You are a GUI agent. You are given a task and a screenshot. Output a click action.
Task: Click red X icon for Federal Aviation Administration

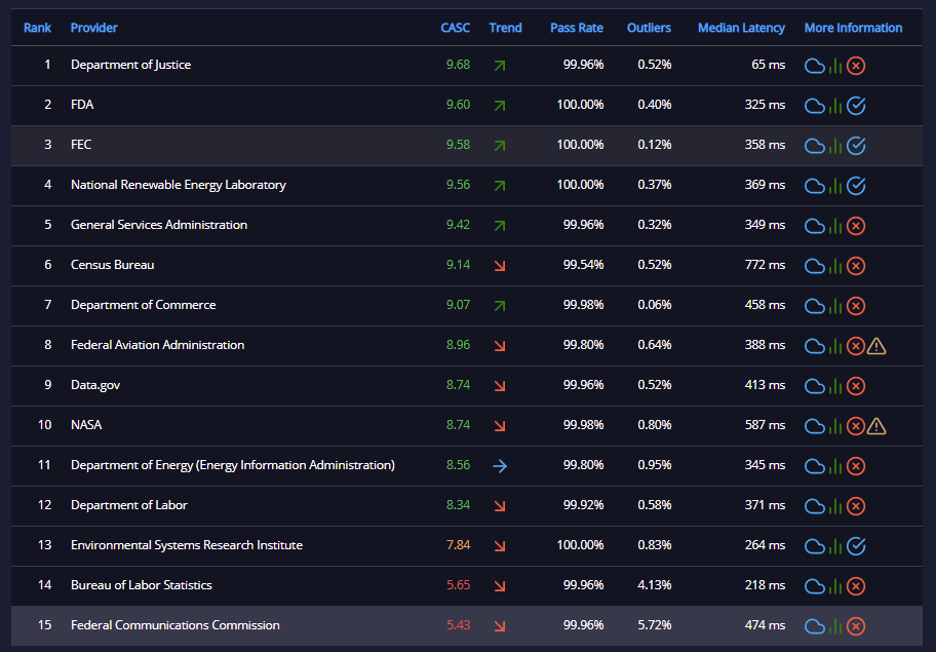pos(856,346)
